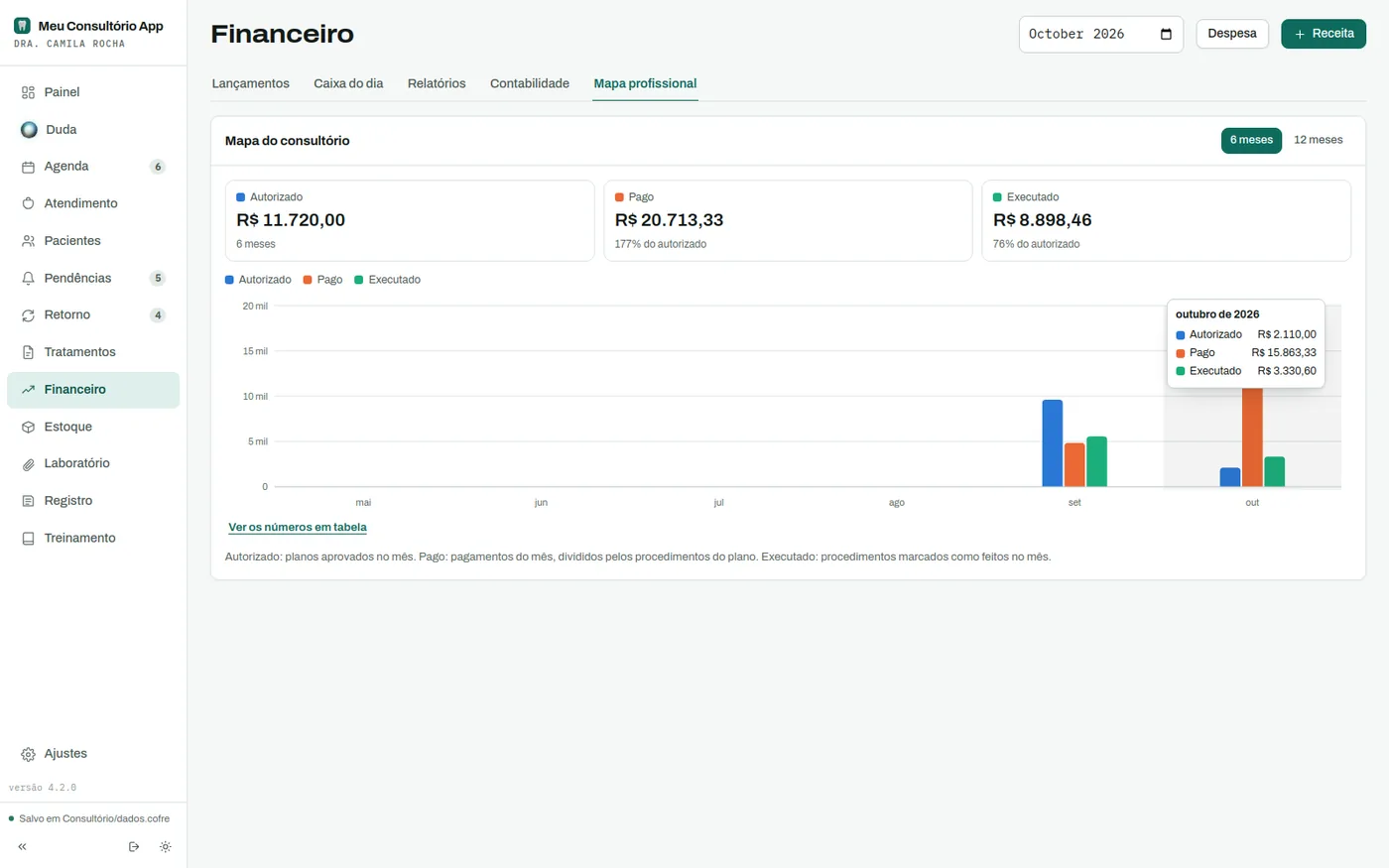The width and height of the screenshot is (1389, 868).
Task: Open the month picker calendar icon
Action: click(1166, 35)
